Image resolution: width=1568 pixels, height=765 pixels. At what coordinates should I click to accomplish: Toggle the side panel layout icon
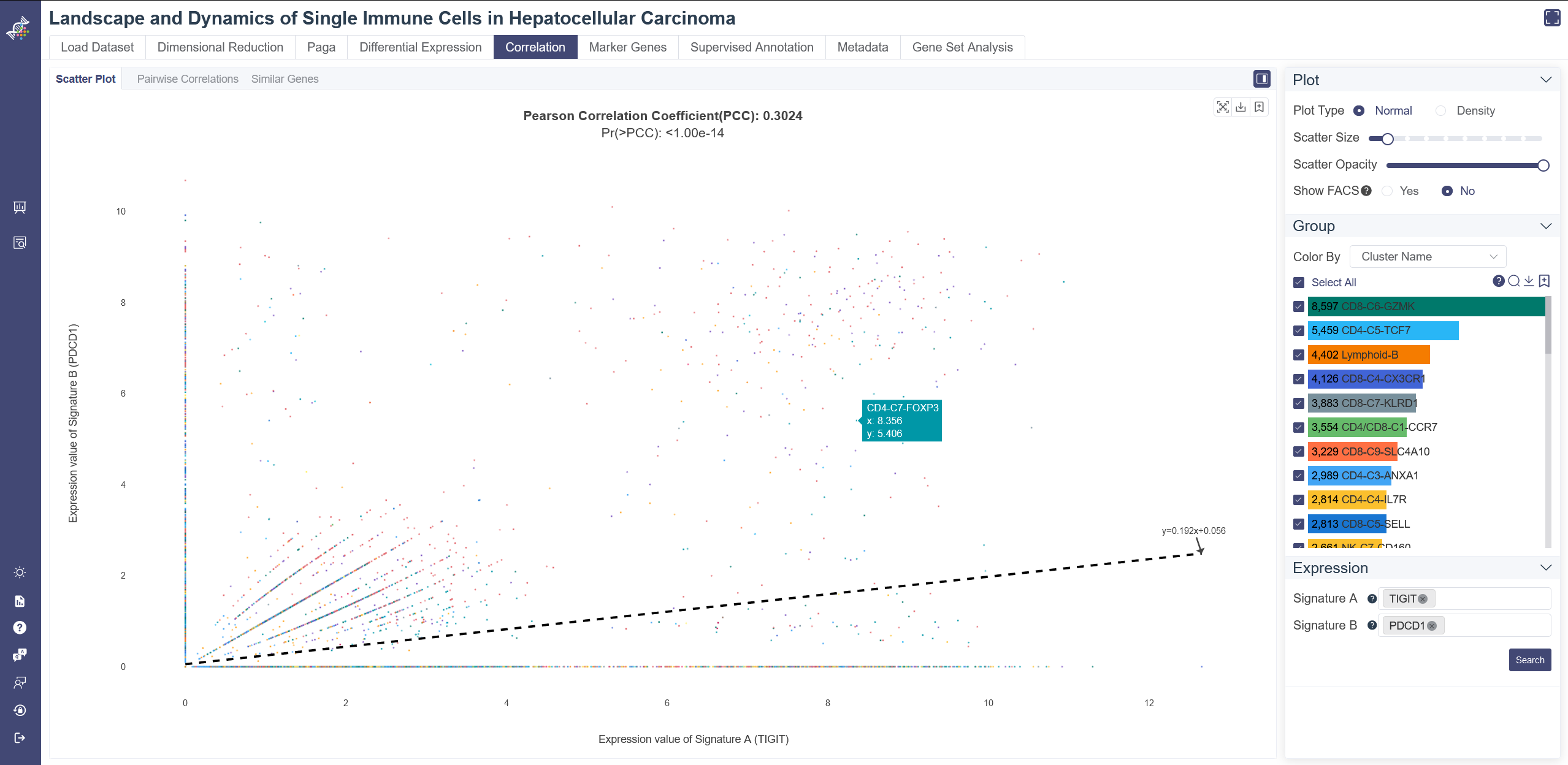[1261, 78]
